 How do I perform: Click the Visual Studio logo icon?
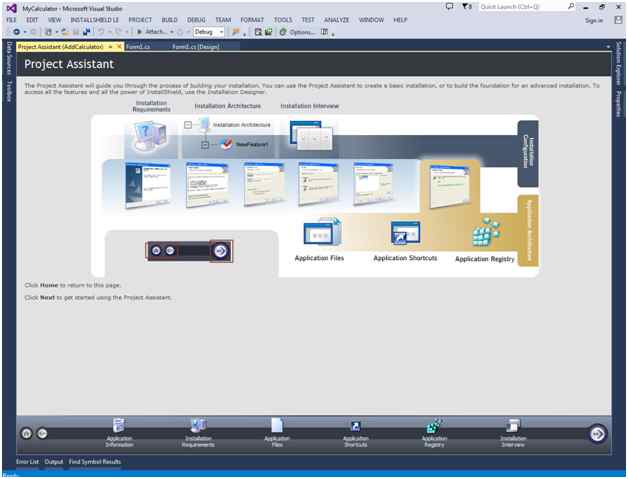[x=11, y=8]
